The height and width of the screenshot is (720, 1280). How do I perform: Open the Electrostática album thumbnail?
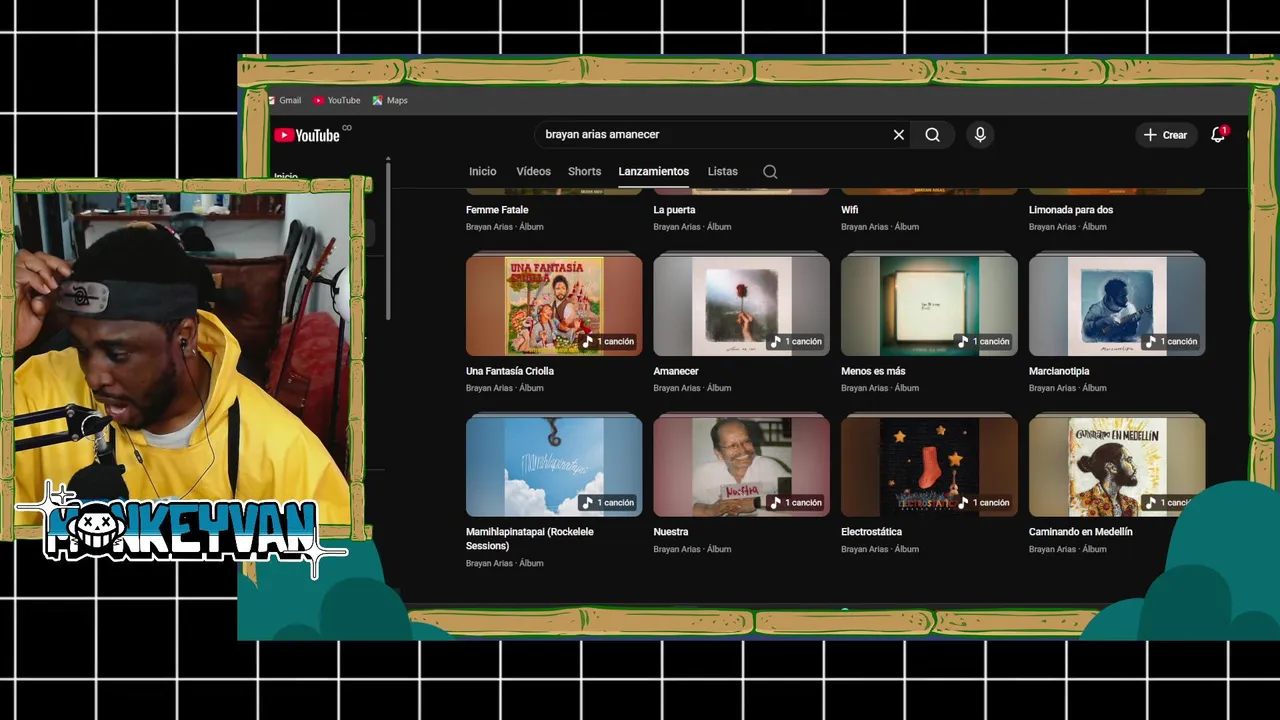pyautogui.click(x=929, y=466)
